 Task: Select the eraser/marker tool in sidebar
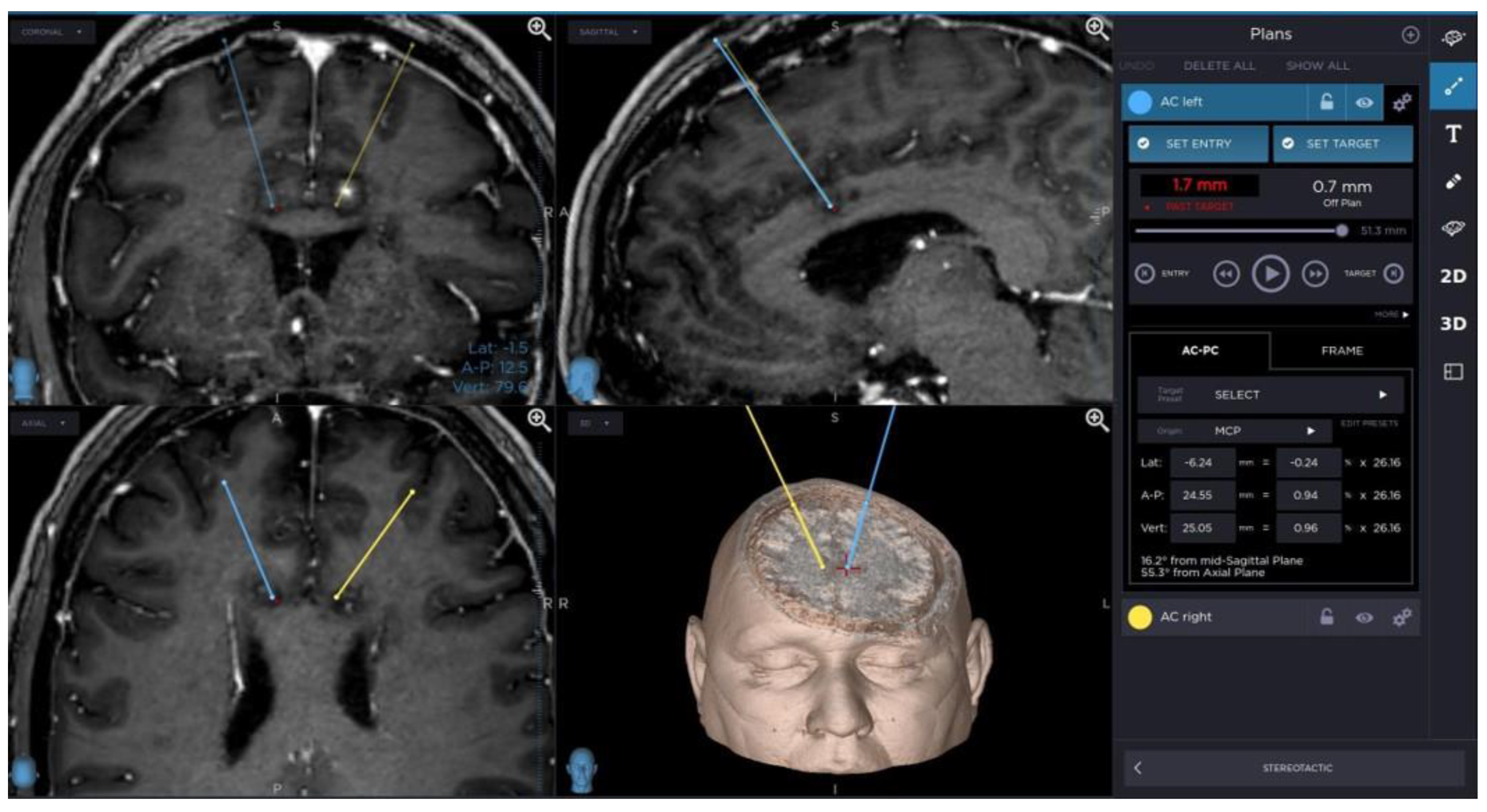[1453, 182]
